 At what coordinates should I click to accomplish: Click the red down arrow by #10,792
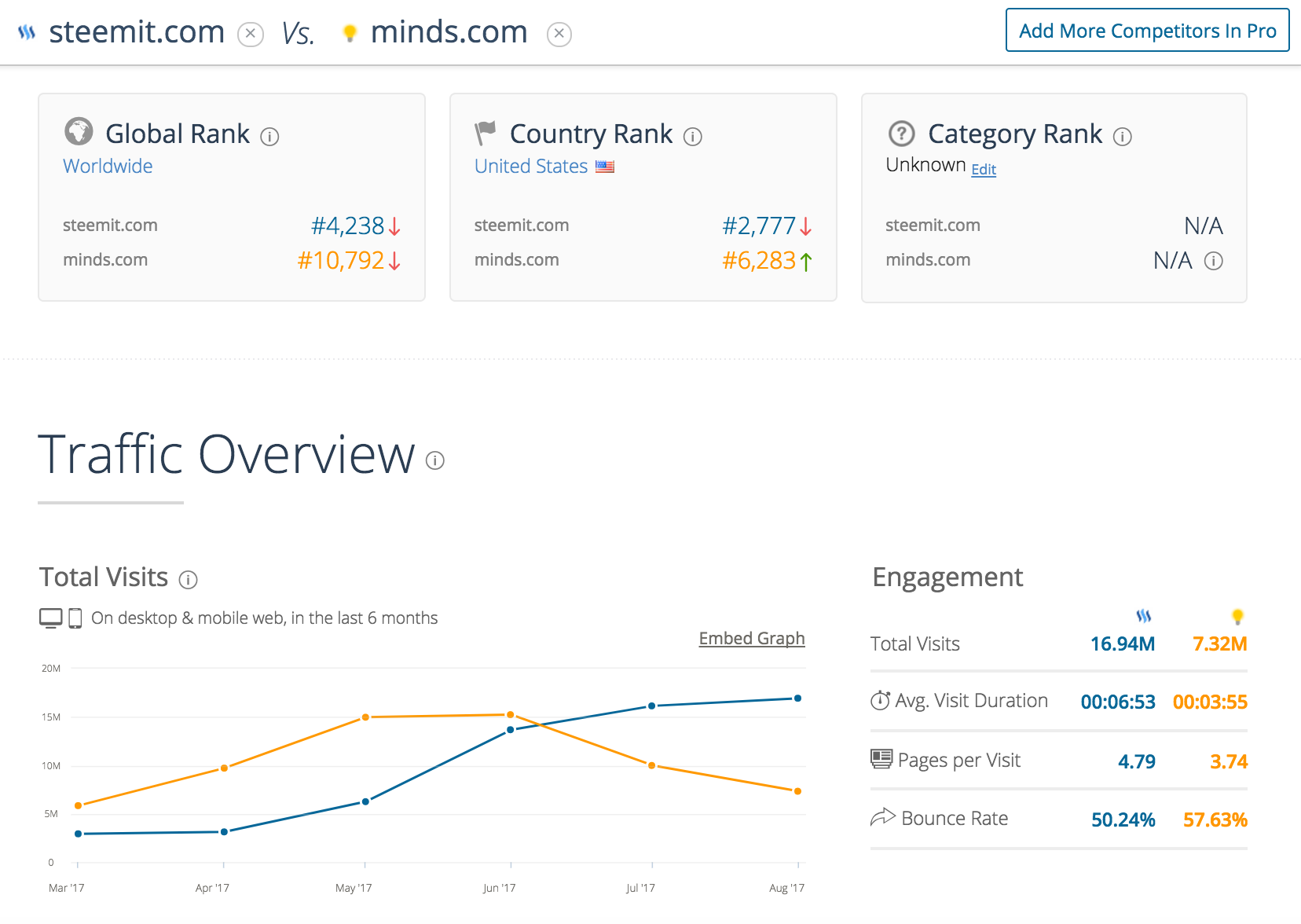(x=394, y=261)
